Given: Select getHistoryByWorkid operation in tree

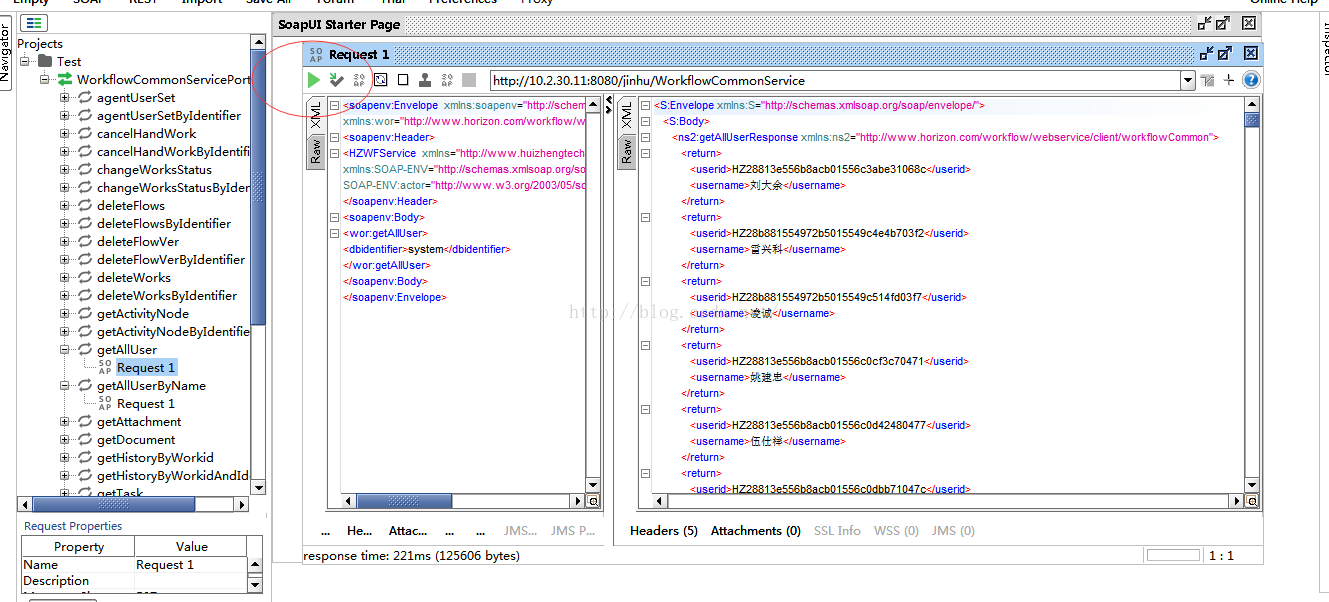Looking at the screenshot, I should [x=155, y=457].
